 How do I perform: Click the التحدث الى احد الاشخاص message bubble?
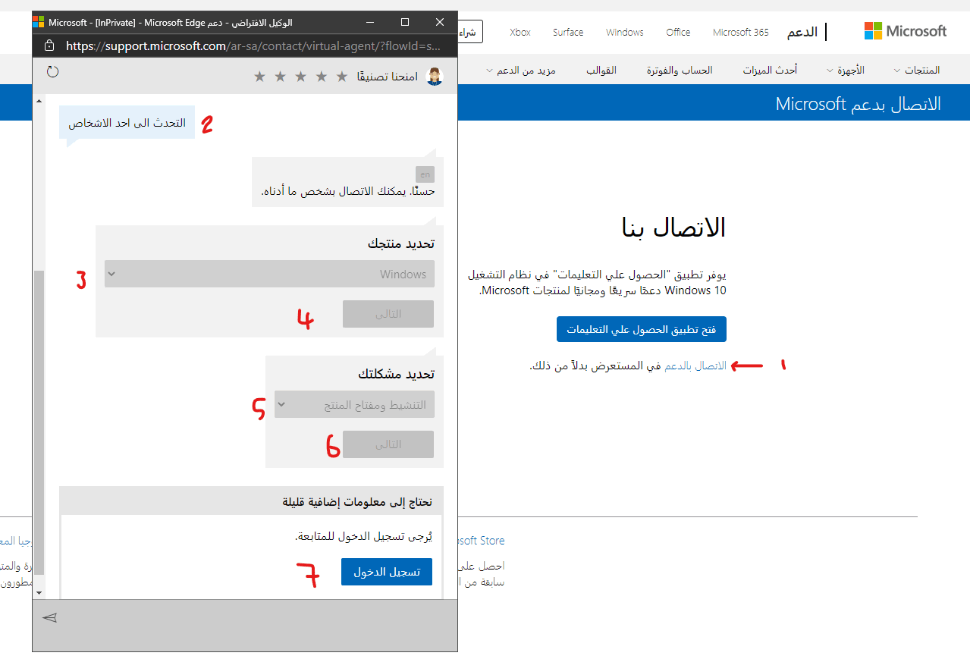click(127, 123)
